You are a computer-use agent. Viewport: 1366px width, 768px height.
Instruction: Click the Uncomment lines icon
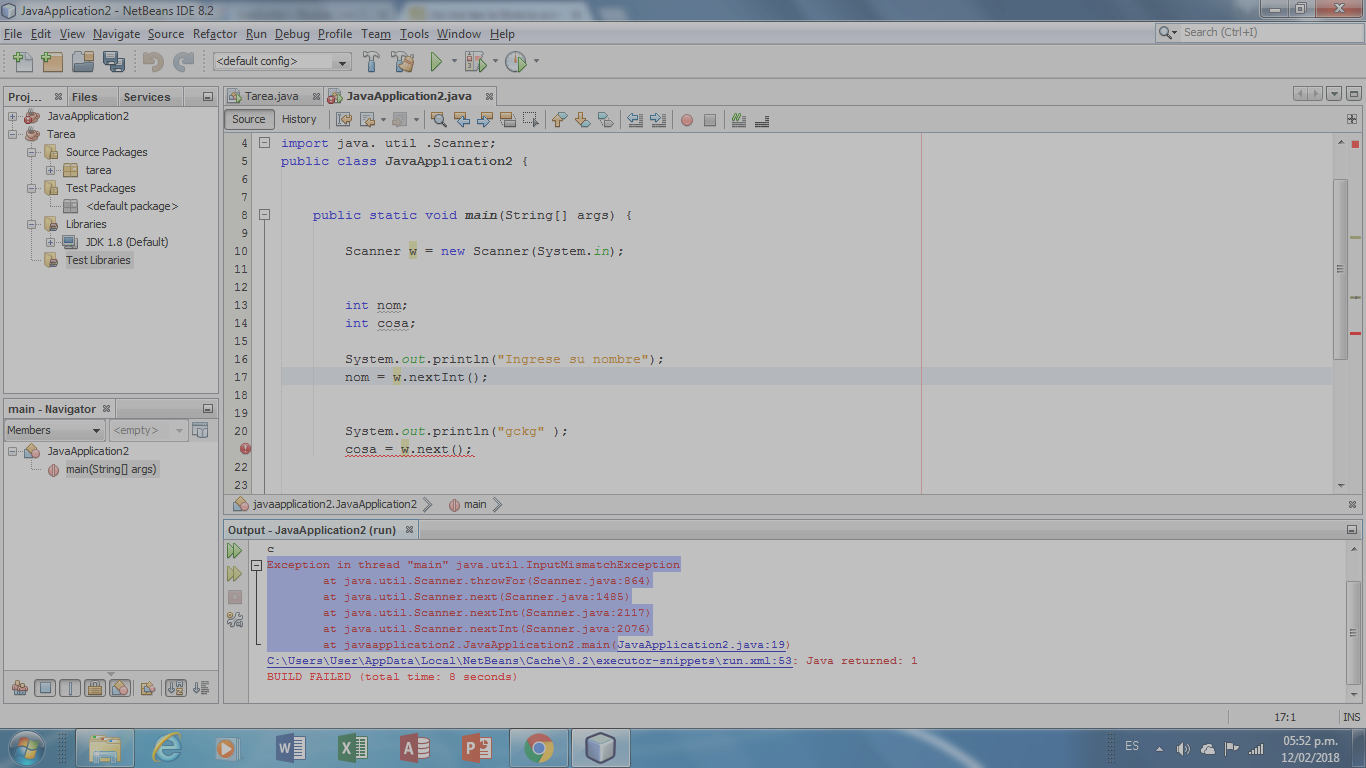coord(762,120)
